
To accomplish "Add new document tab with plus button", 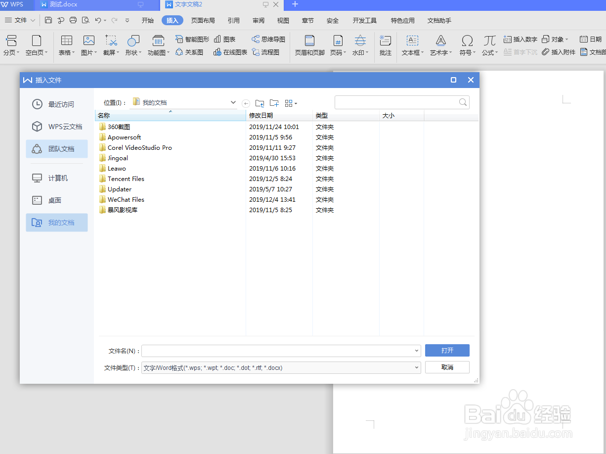I will coord(295,4).
